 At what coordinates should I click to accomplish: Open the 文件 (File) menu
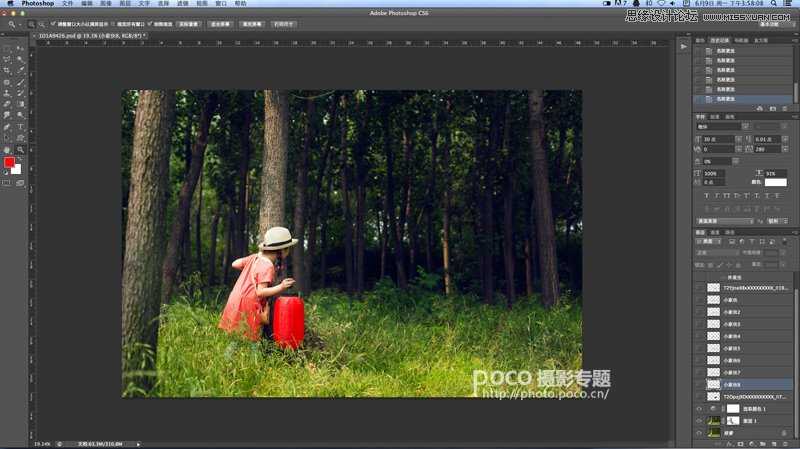tap(67, 3)
